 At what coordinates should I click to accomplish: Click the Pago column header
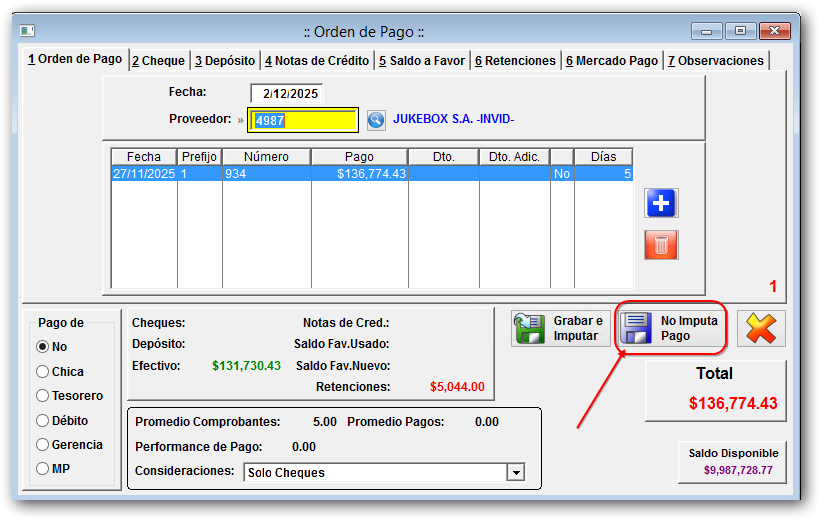coord(359,157)
